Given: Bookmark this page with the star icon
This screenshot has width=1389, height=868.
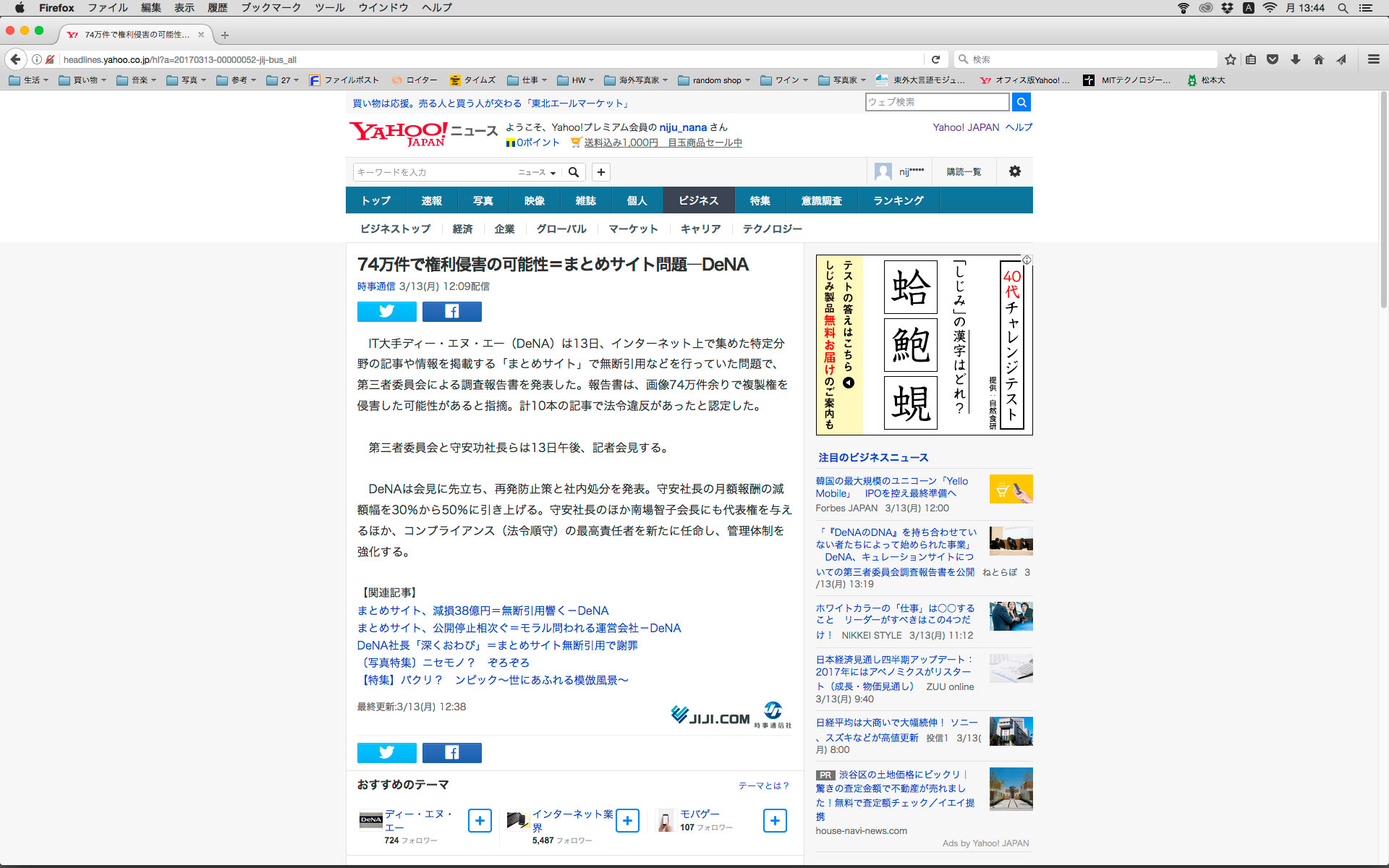Looking at the screenshot, I should point(1230,59).
